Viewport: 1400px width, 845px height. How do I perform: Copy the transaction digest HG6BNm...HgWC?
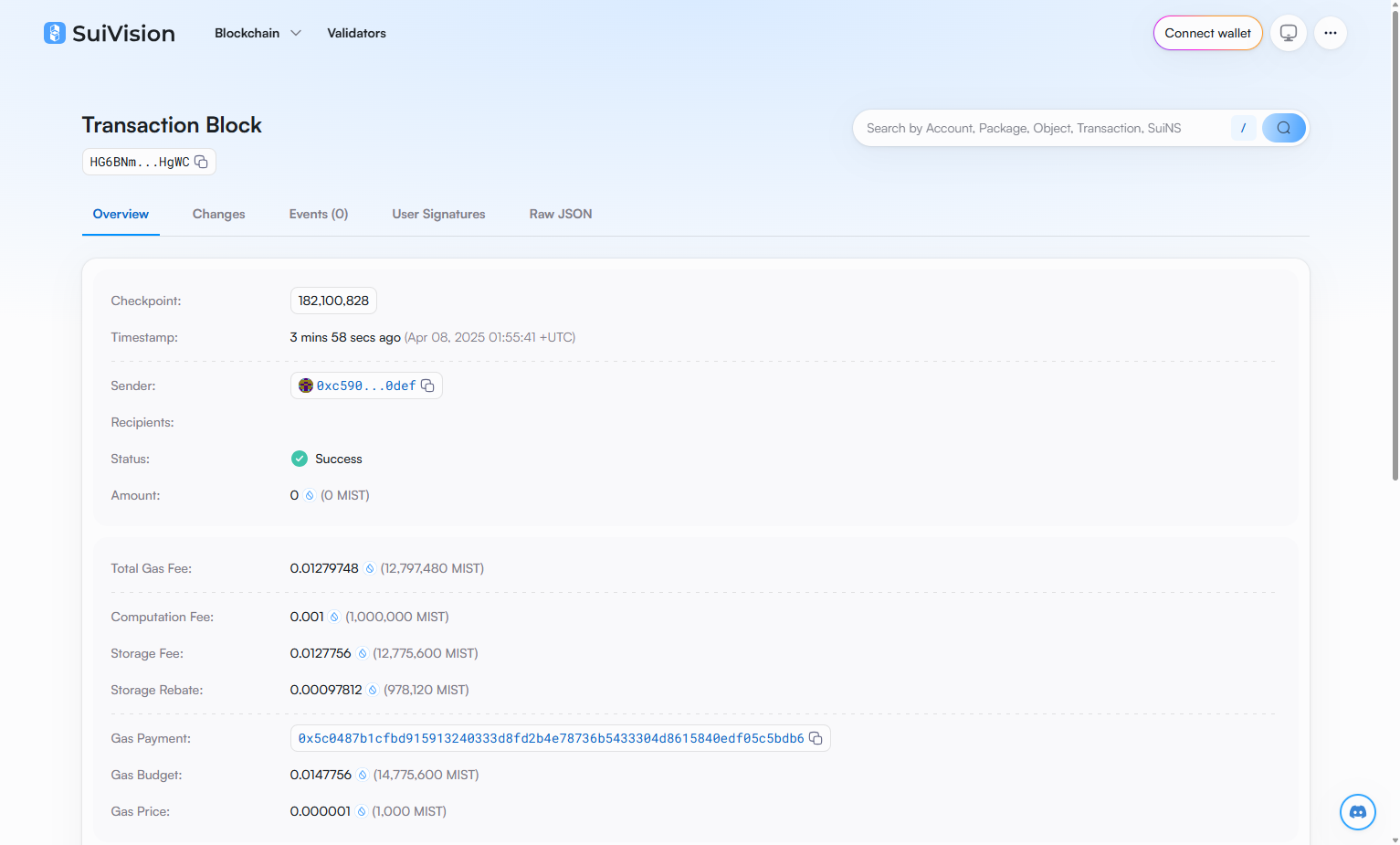(x=201, y=162)
